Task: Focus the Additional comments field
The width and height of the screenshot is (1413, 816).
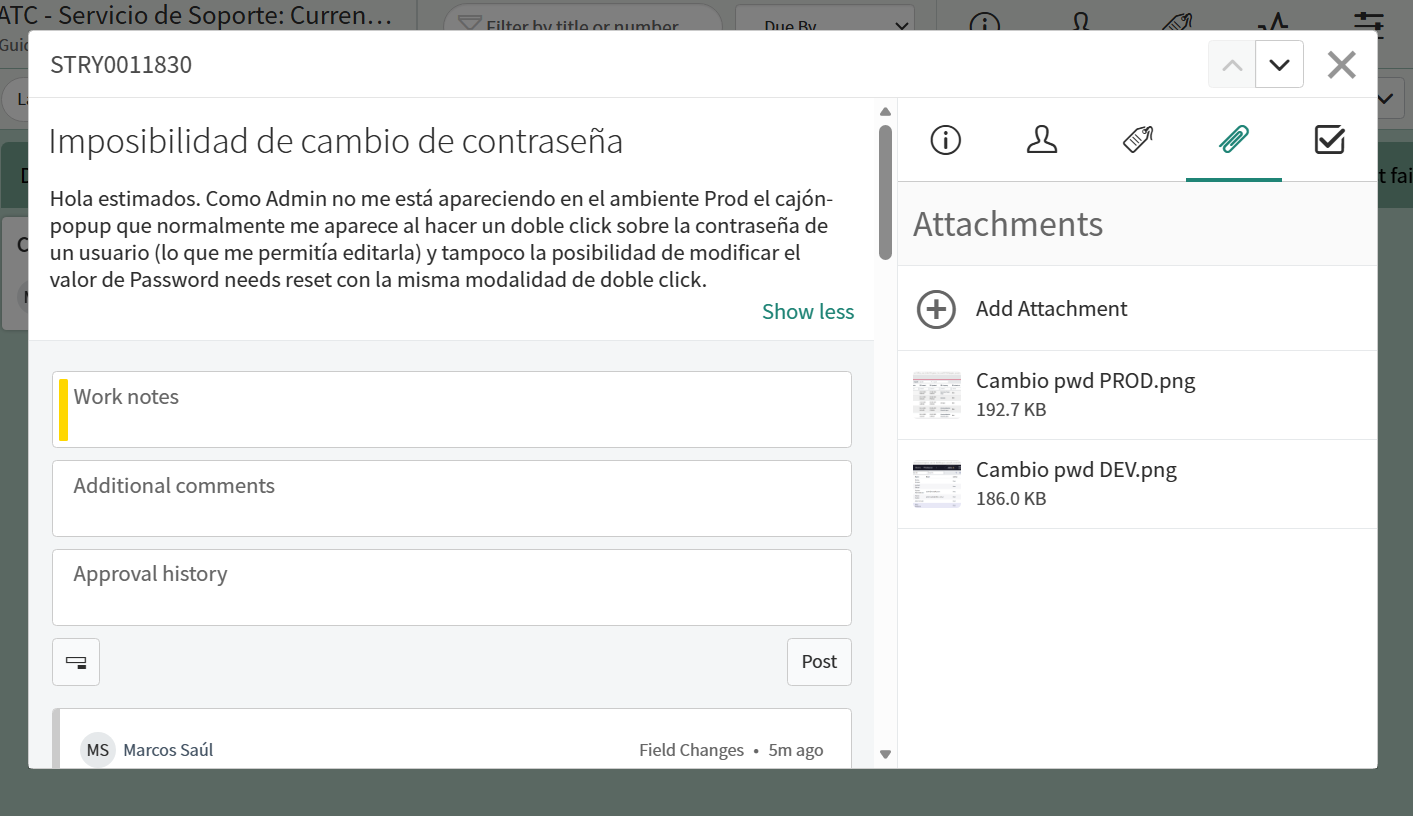Action: coord(452,498)
